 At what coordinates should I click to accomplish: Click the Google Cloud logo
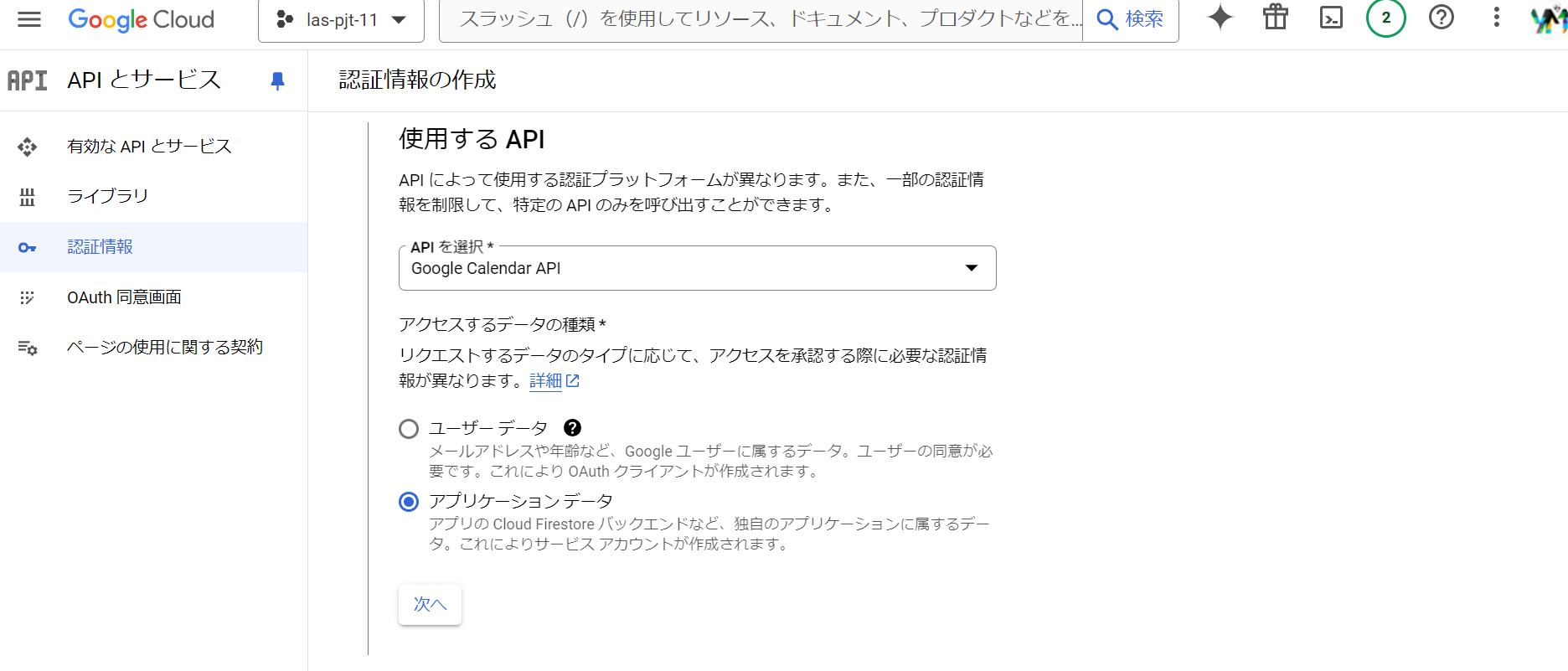pyautogui.click(x=141, y=19)
